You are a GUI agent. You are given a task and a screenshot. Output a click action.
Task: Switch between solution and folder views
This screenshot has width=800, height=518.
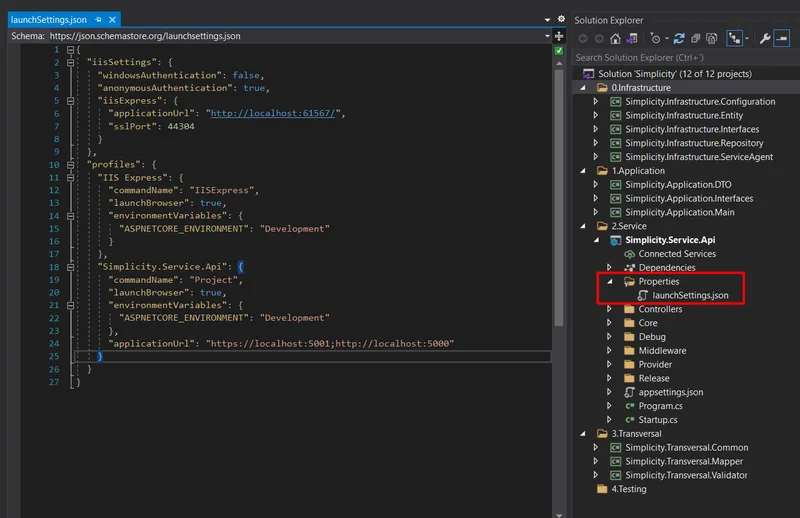tap(632, 39)
